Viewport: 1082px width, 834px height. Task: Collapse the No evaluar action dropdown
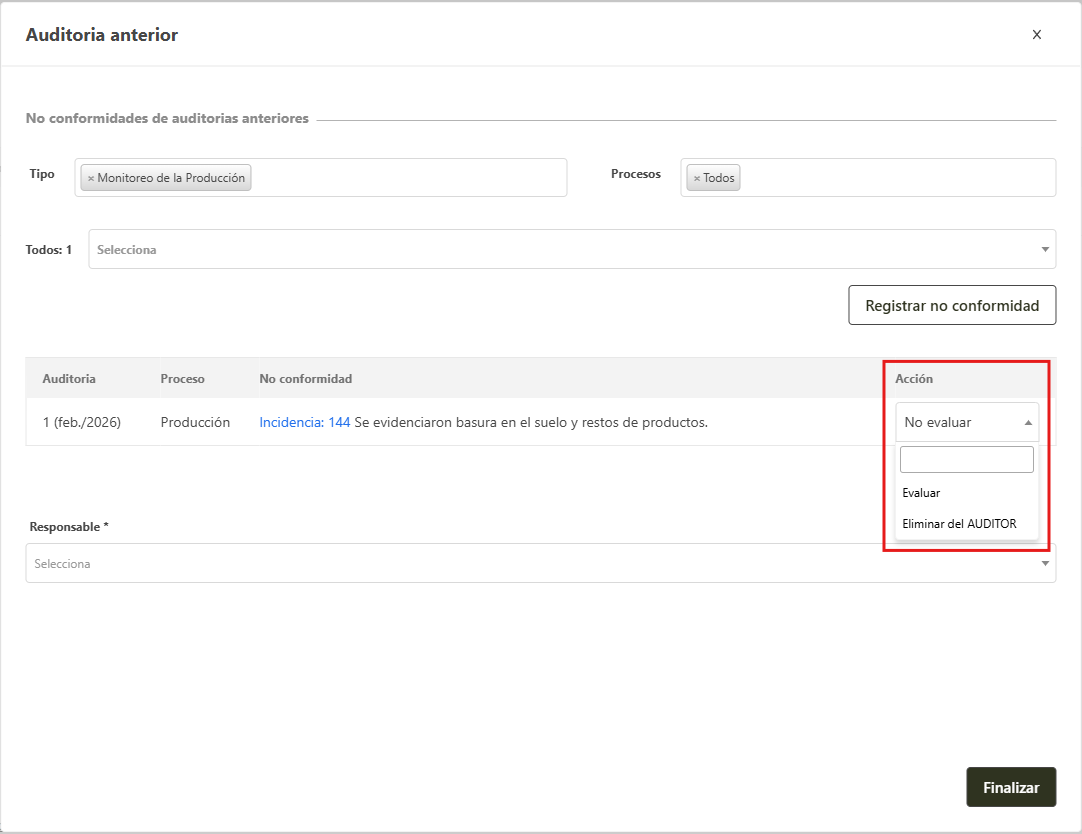pyautogui.click(x=967, y=422)
